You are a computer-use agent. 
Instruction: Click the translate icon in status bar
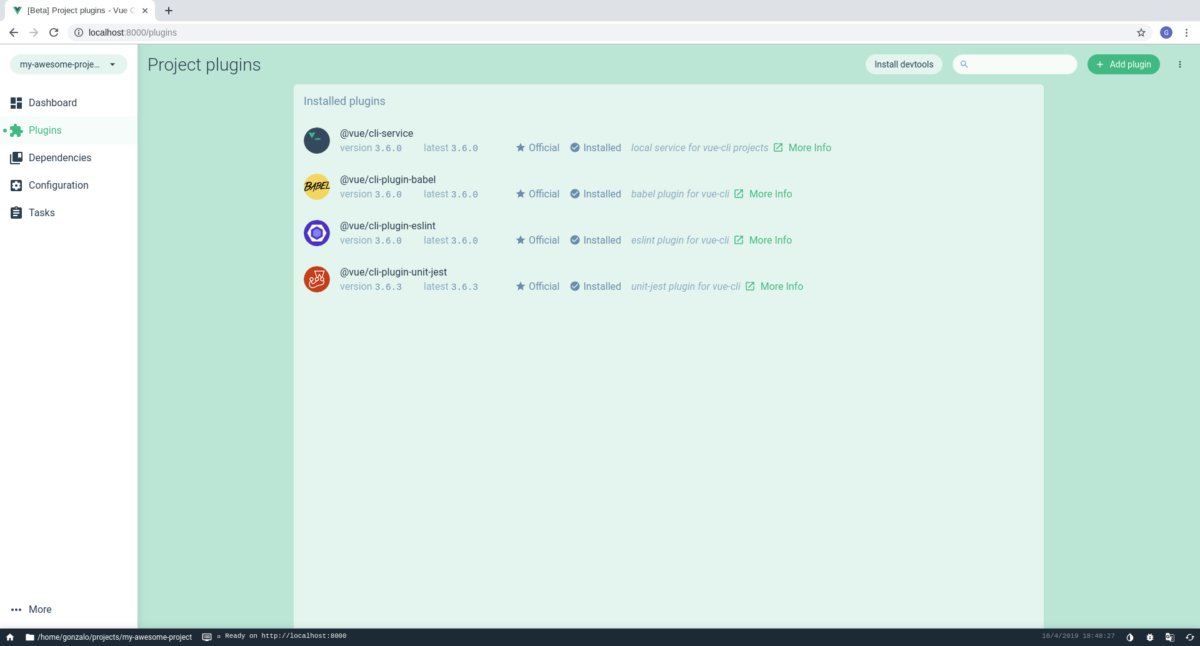tap(1169, 637)
